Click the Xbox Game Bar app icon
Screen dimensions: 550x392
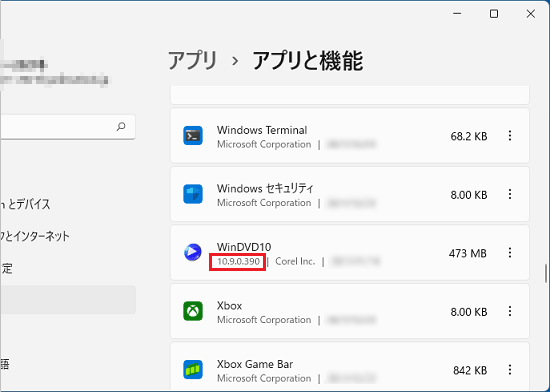(193, 370)
